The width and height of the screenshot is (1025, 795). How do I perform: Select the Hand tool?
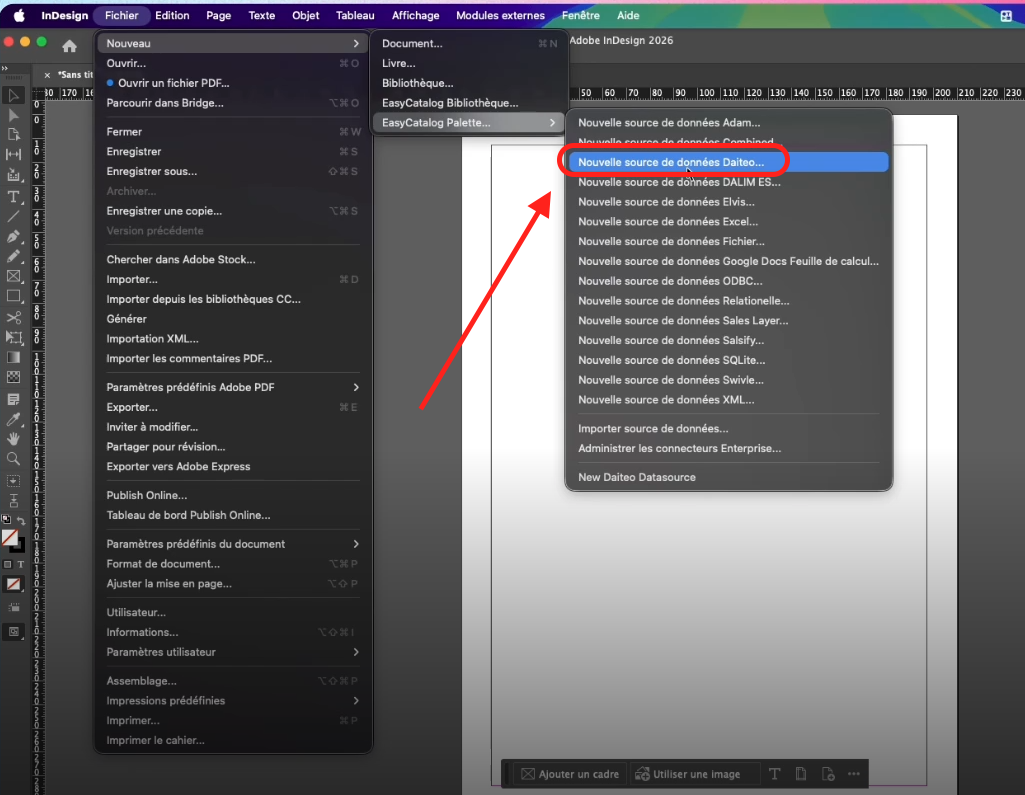click(13, 439)
